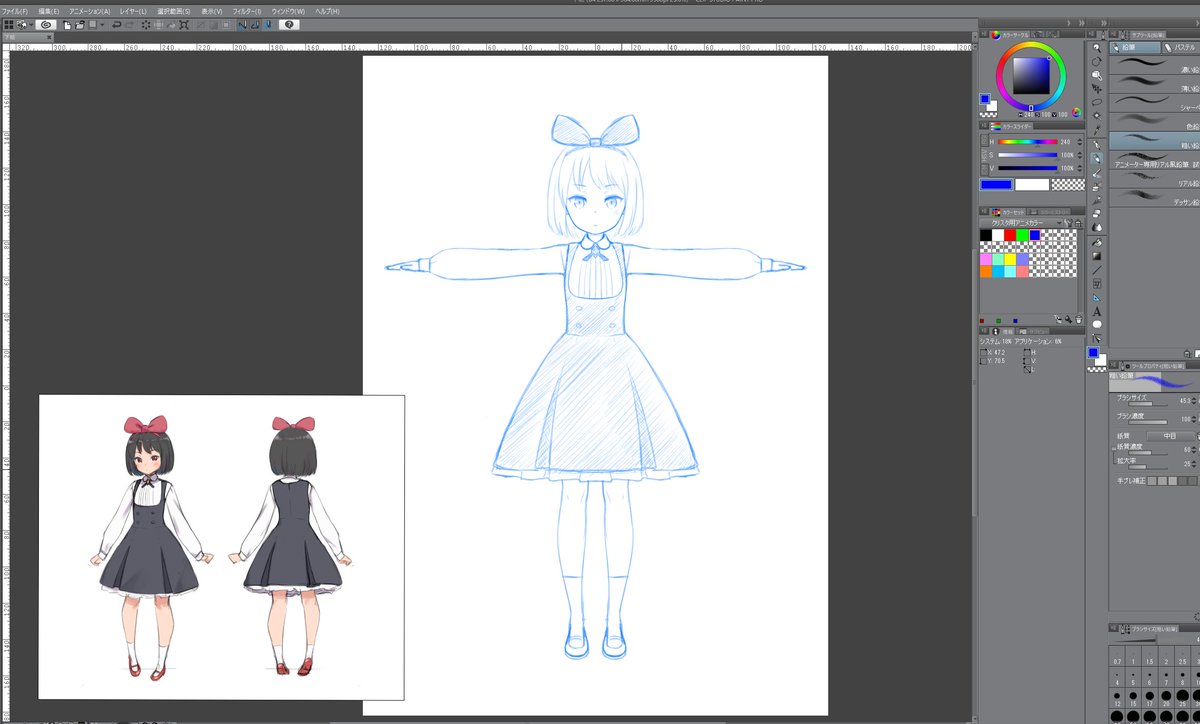Select the Balloon tool

click(1097, 323)
